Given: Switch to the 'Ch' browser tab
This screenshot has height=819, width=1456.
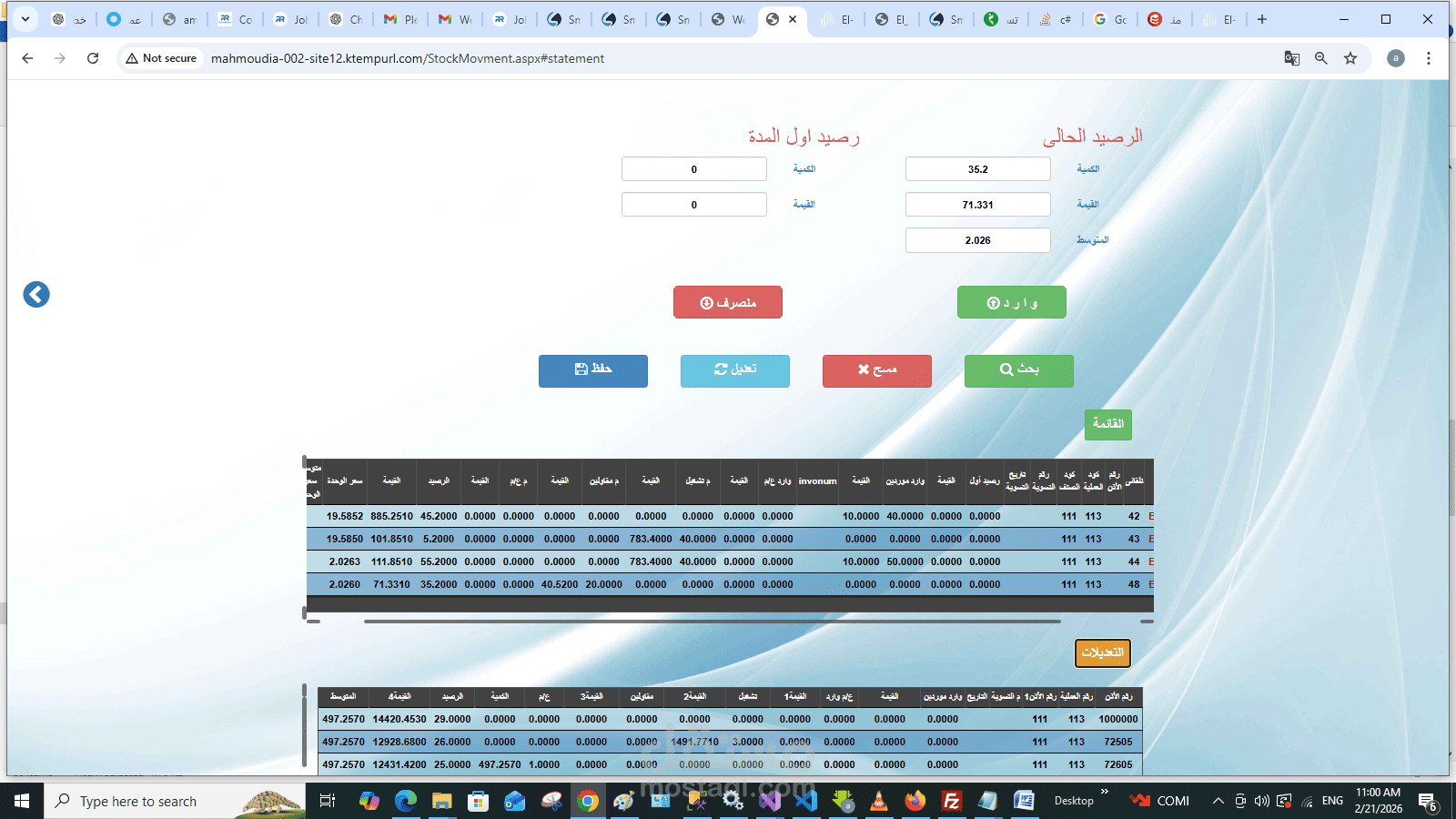Looking at the screenshot, I should click(347, 19).
